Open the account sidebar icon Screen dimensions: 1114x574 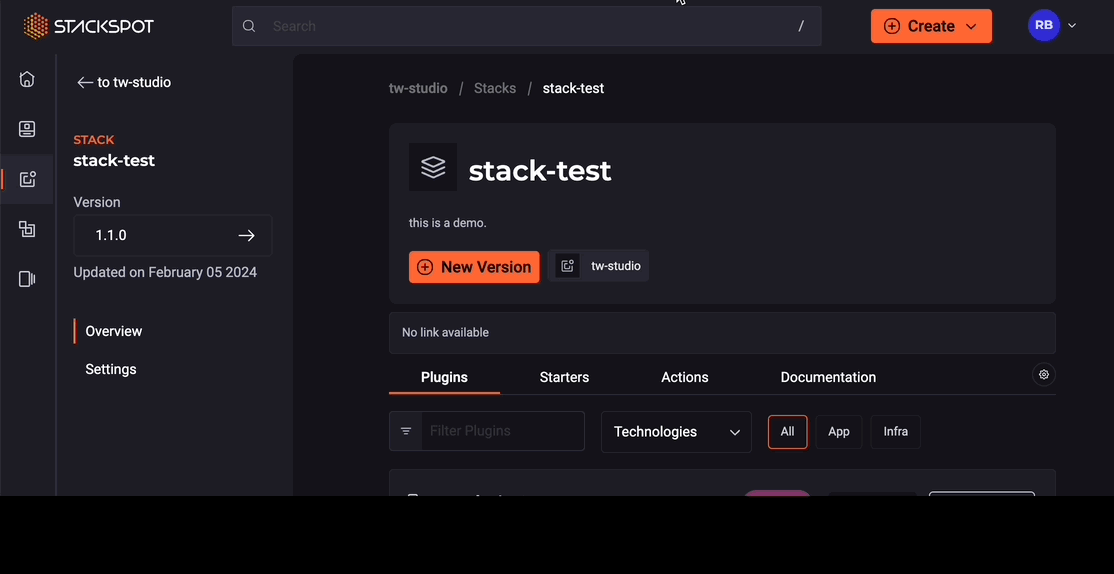[x=27, y=129]
